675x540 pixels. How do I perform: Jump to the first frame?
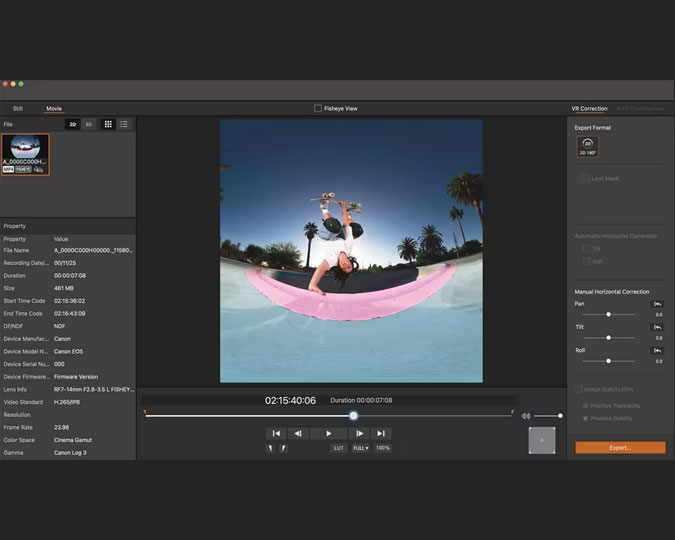tap(276, 433)
